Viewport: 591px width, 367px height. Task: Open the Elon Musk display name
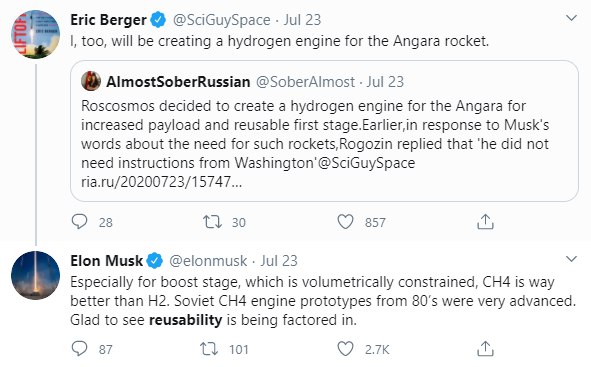[x=107, y=261]
